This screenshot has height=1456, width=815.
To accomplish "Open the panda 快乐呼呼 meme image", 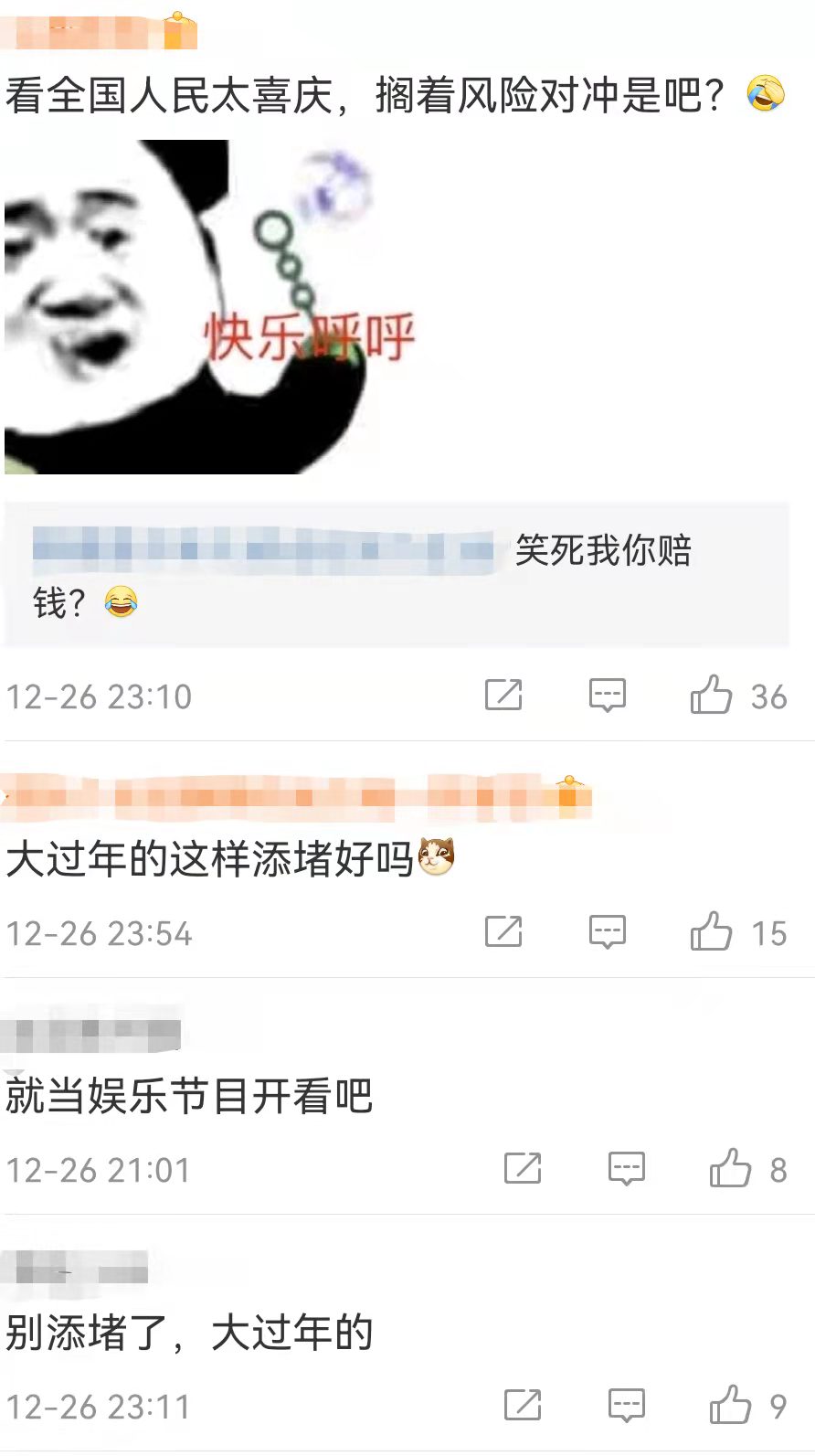I will click(x=210, y=306).
